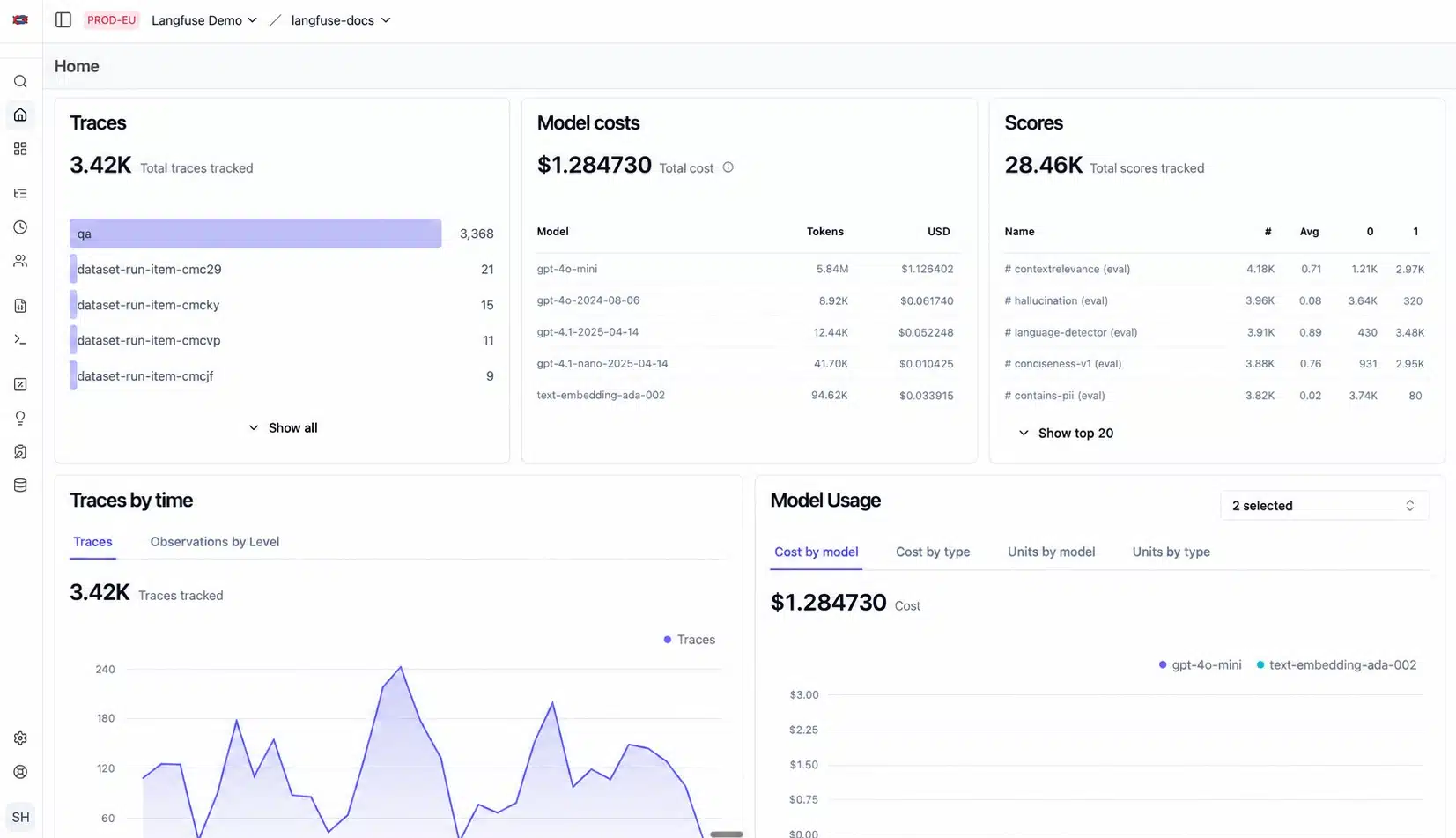The height and width of the screenshot is (838, 1456).
Task: Open the users people icon
Action: coord(20,261)
